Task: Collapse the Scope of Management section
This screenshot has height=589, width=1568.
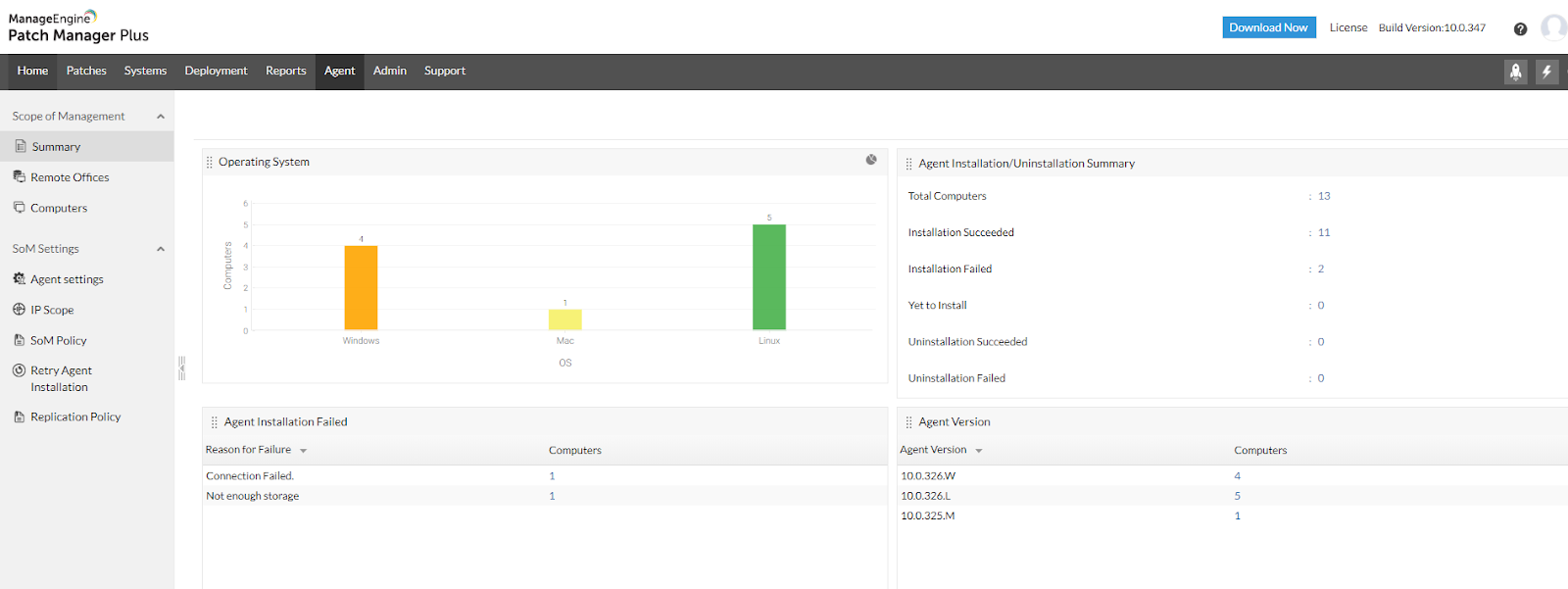Action: click(161, 117)
